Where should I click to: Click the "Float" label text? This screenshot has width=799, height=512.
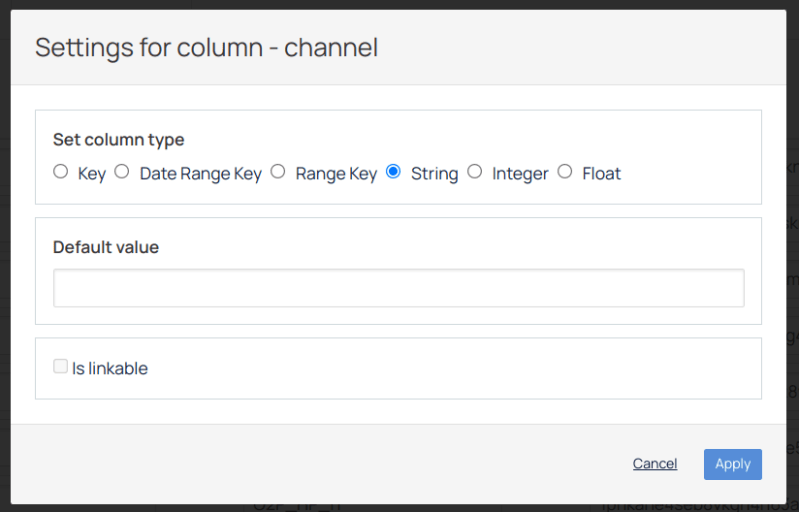coord(601,174)
